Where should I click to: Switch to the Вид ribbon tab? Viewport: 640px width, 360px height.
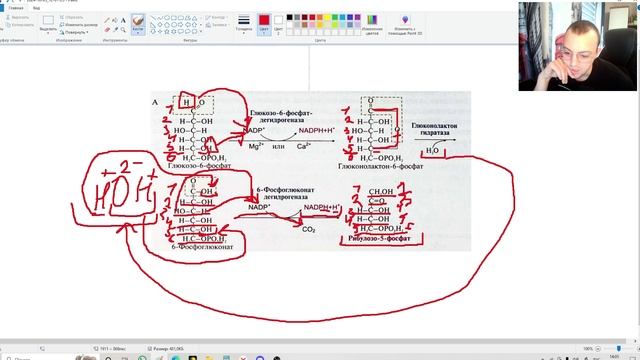(x=36, y=8)
